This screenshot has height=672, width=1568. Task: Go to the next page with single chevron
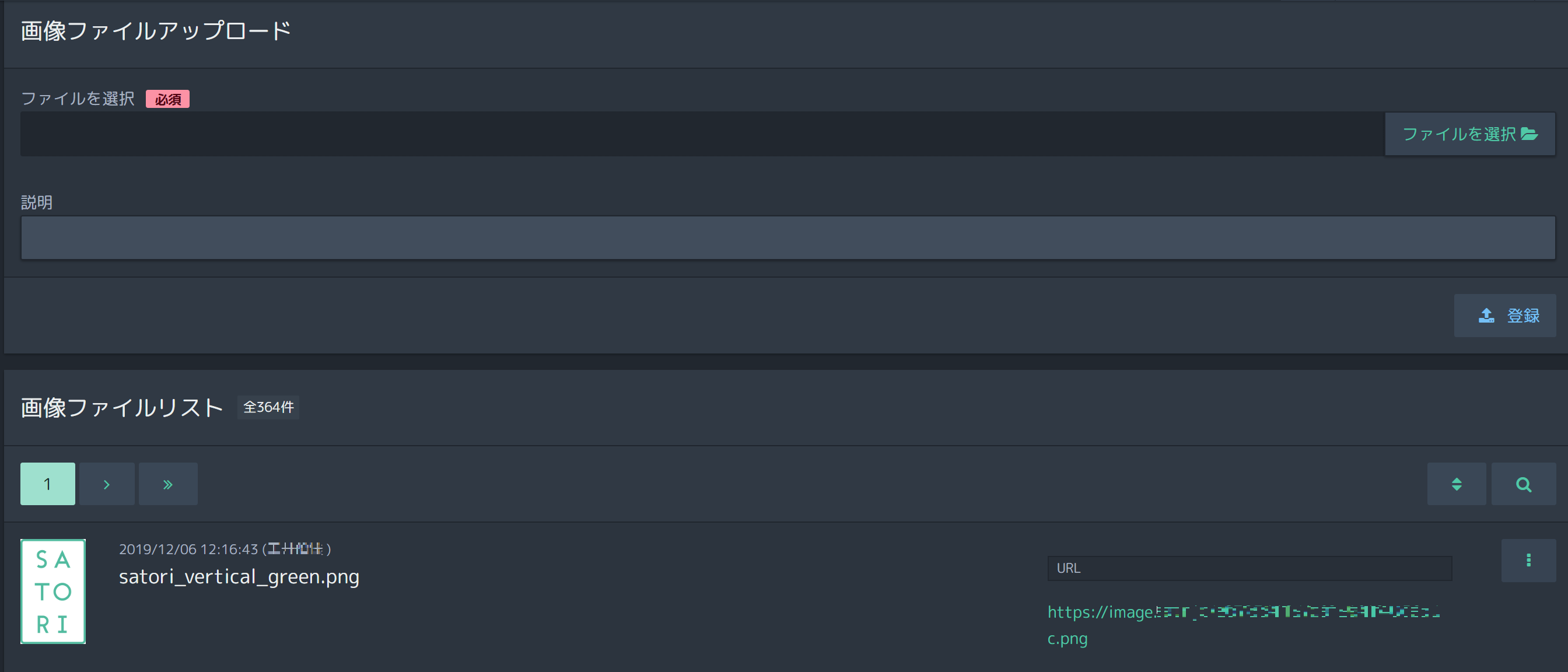point(107,484)
